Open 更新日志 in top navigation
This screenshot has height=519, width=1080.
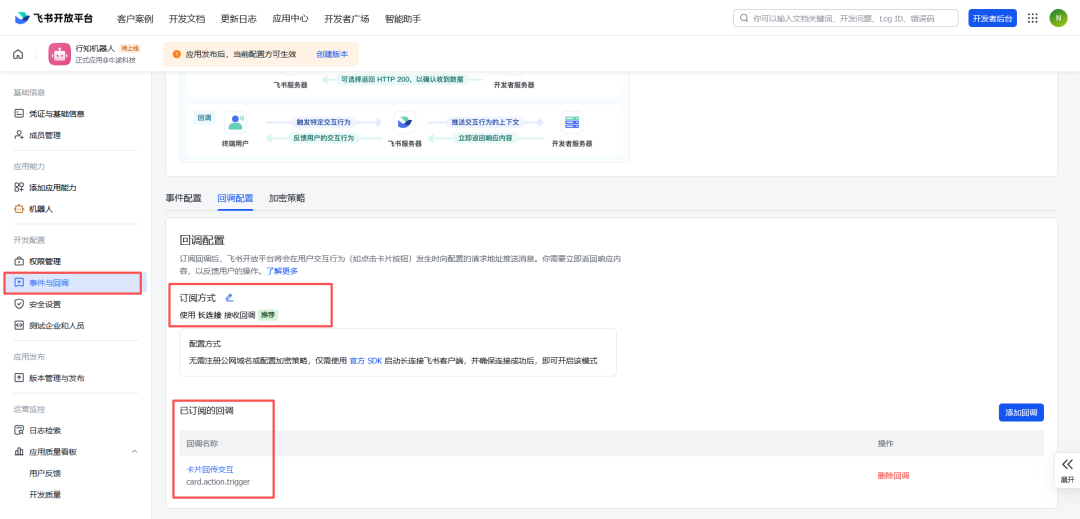click(x=238, y=19)
